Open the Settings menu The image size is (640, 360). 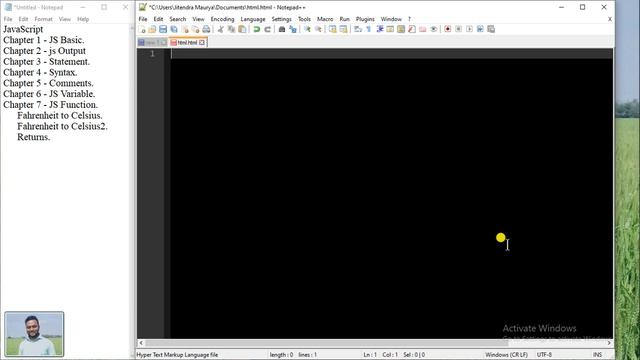point(282,19)
